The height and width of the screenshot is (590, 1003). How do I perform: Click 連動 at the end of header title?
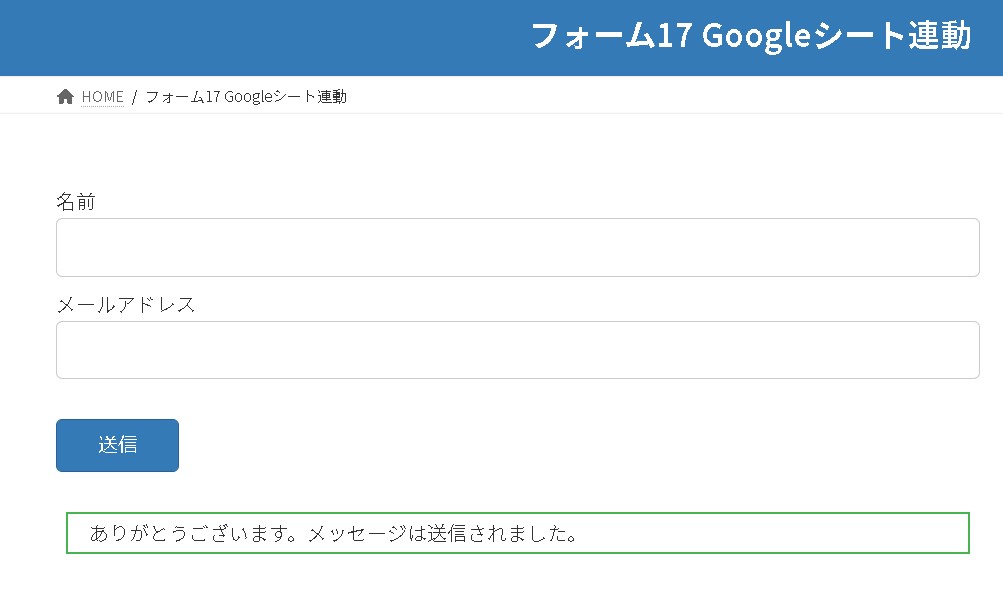tap(940, 37)
